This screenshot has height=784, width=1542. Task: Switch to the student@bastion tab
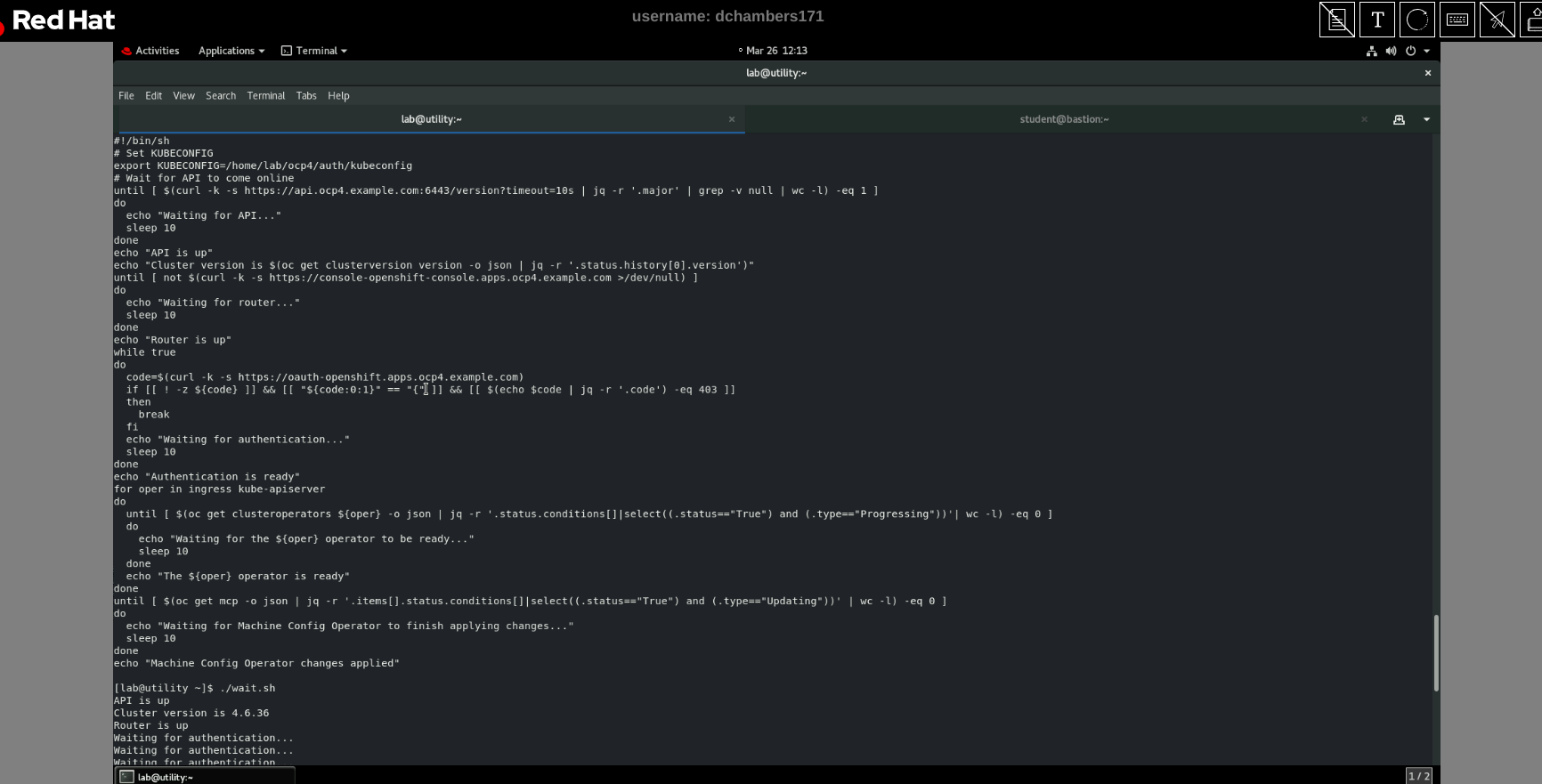pos(1064,119)
